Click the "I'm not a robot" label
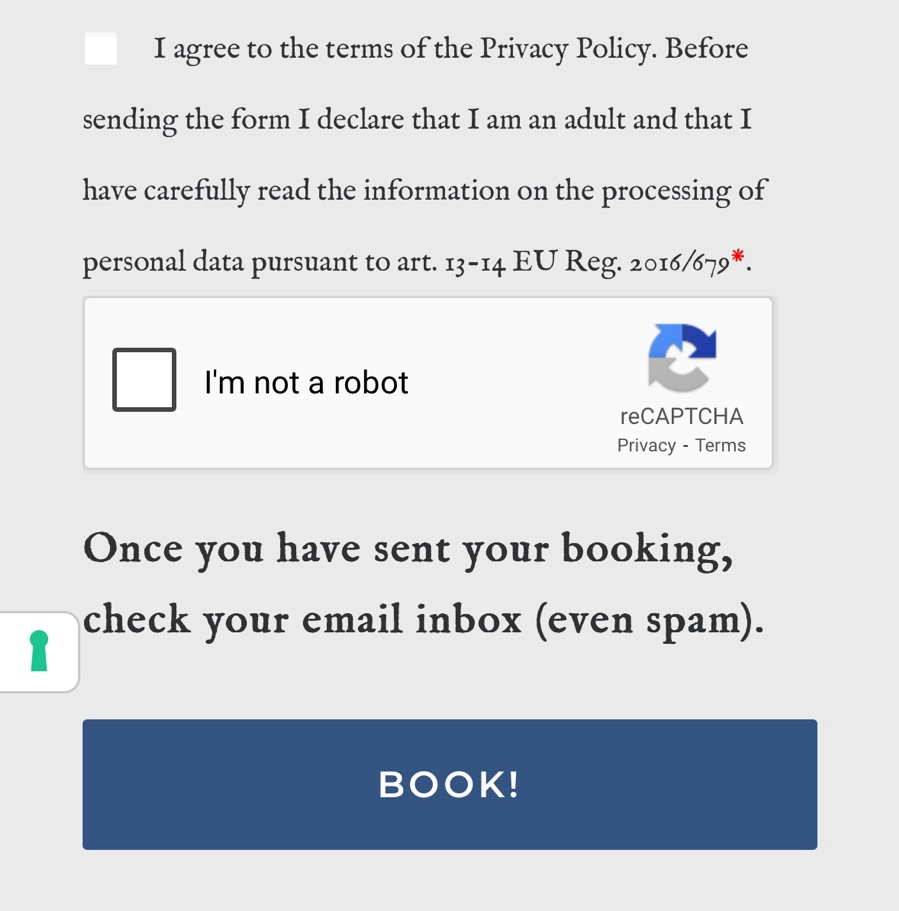The image size is (899, 911). tap(306, 383)
